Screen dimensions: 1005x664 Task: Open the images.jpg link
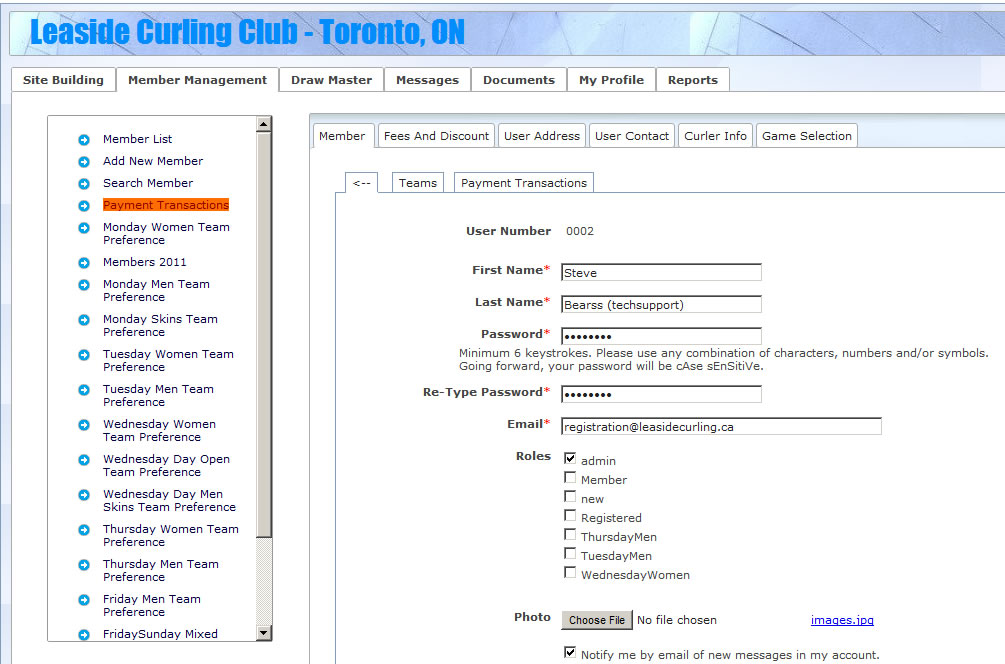[x=842, y=620]
